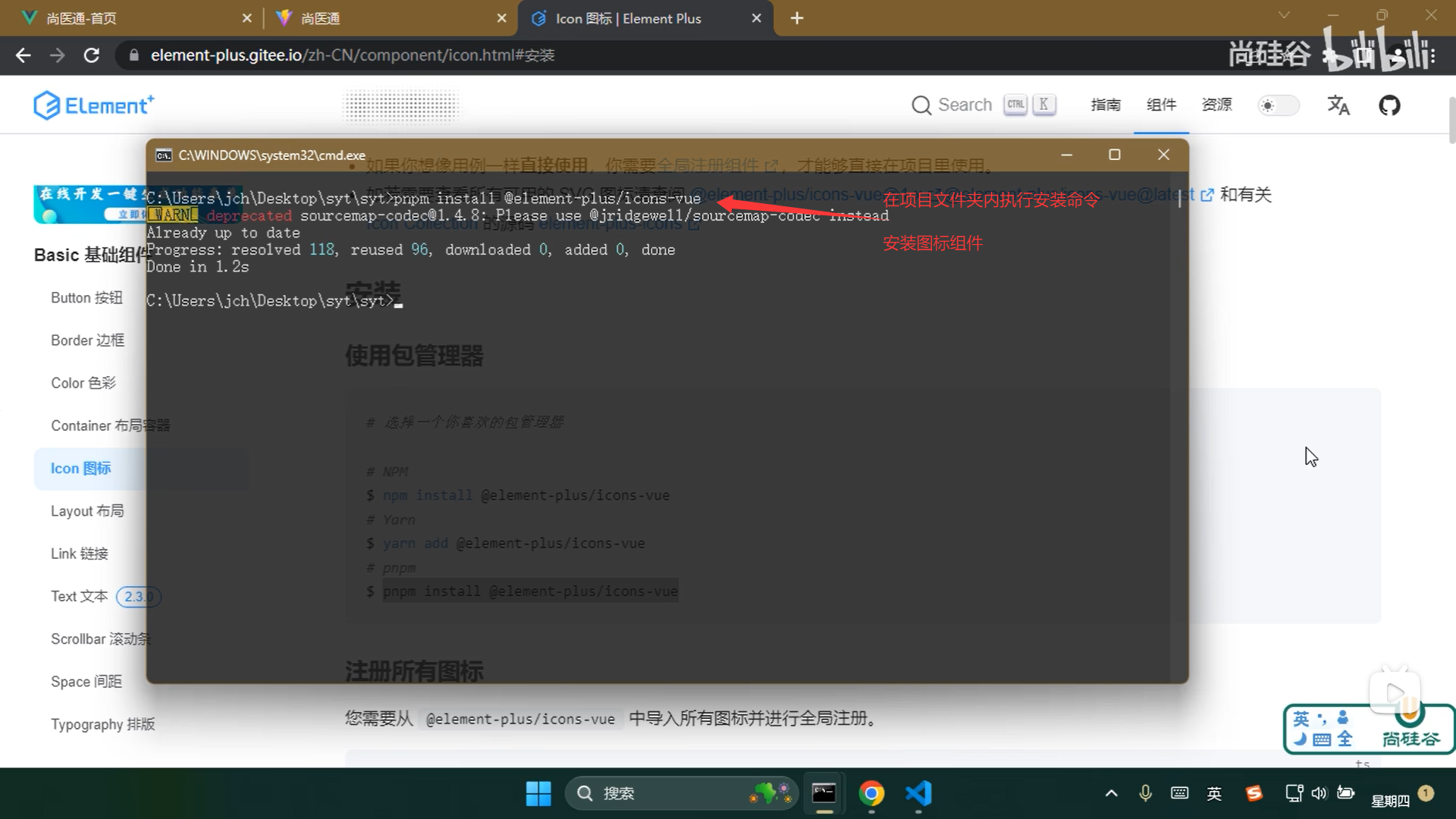Screen dimensions: 1456x819
Task: Open the GitHub icon in header
Action: (1389, 105)
